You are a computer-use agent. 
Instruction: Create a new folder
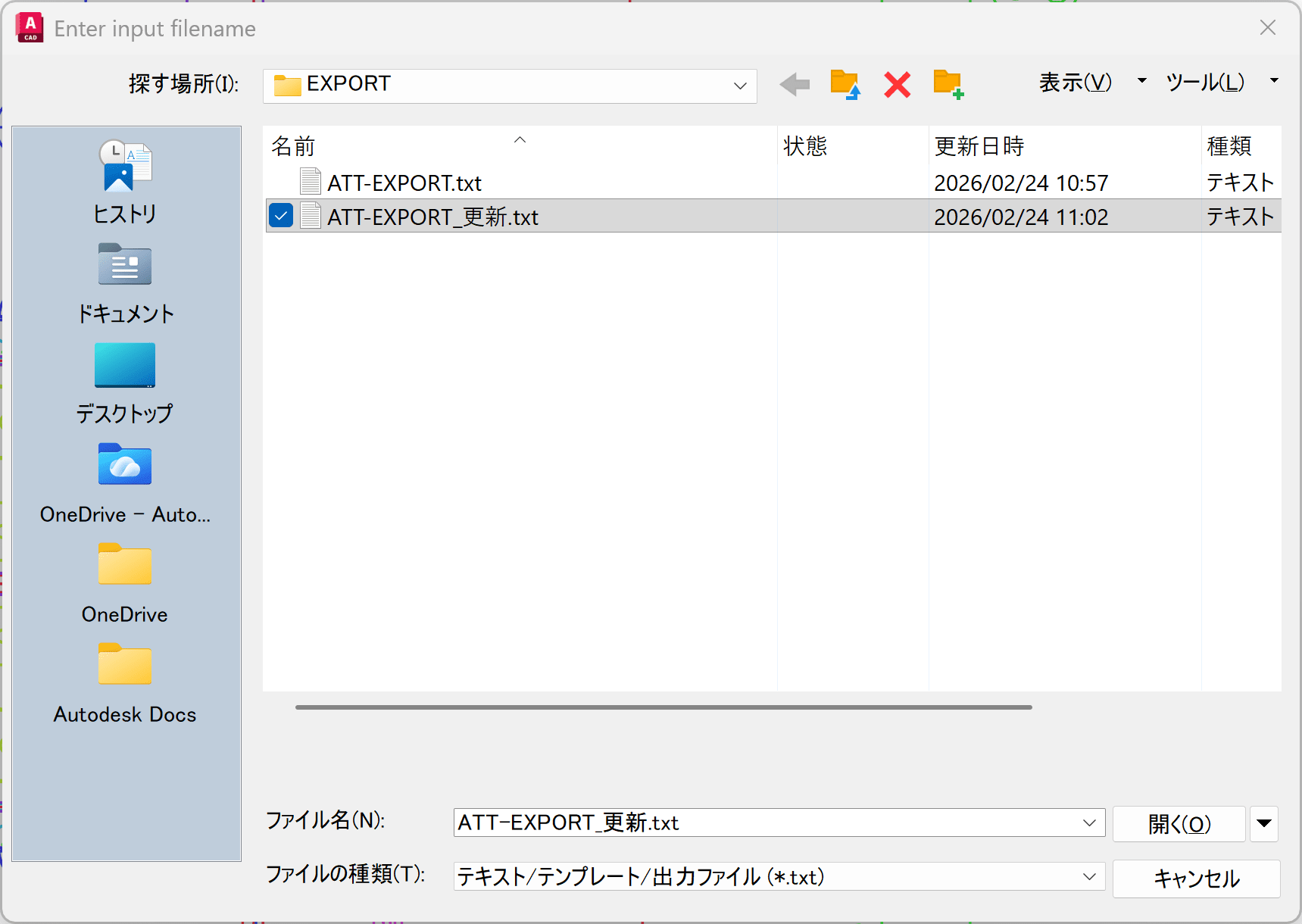click(948, 84)
